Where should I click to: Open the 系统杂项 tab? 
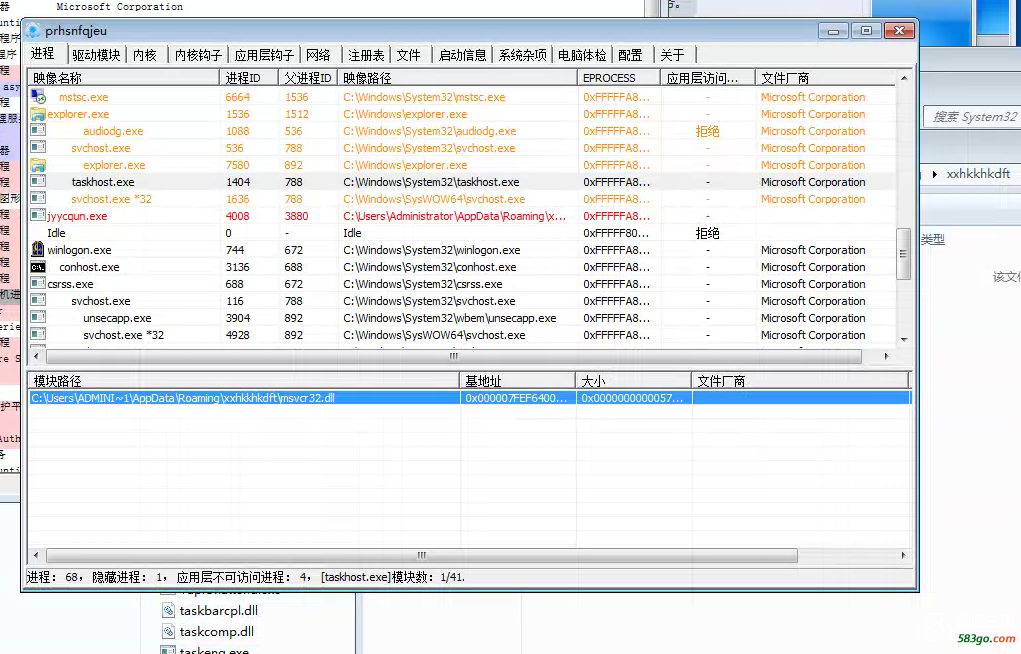(522, 55)
